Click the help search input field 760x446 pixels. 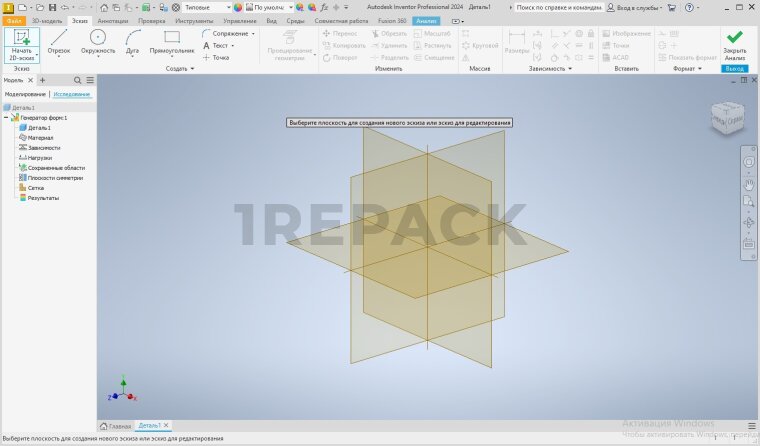tap(558, 7)
